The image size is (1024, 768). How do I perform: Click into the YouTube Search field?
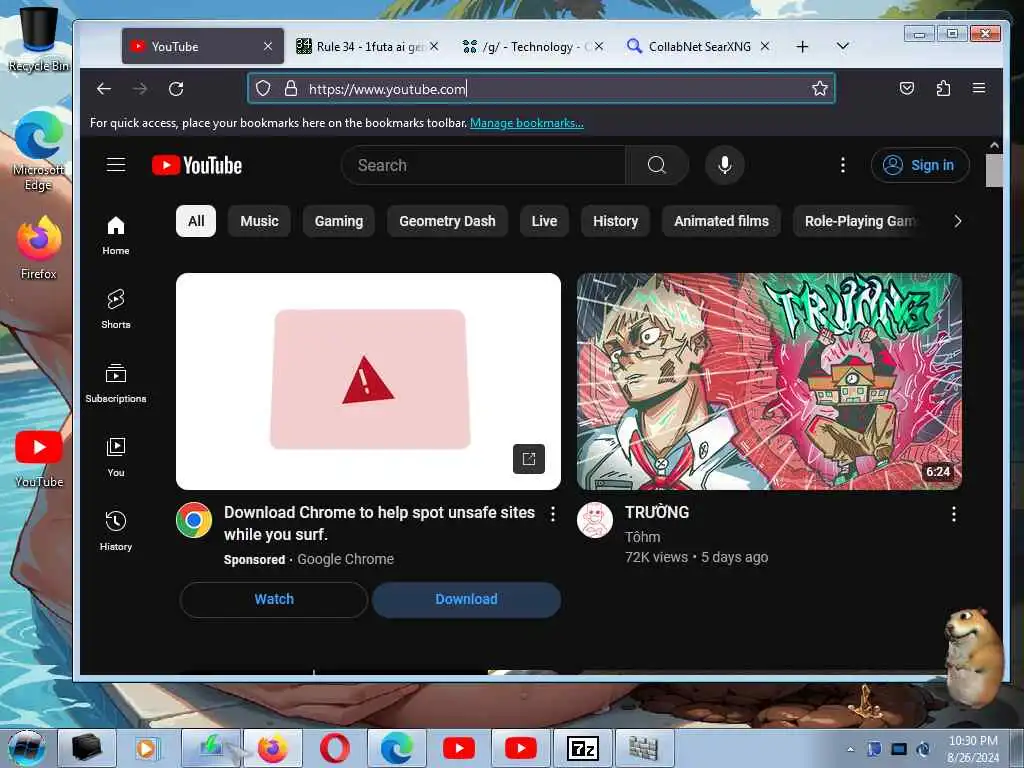483,165
